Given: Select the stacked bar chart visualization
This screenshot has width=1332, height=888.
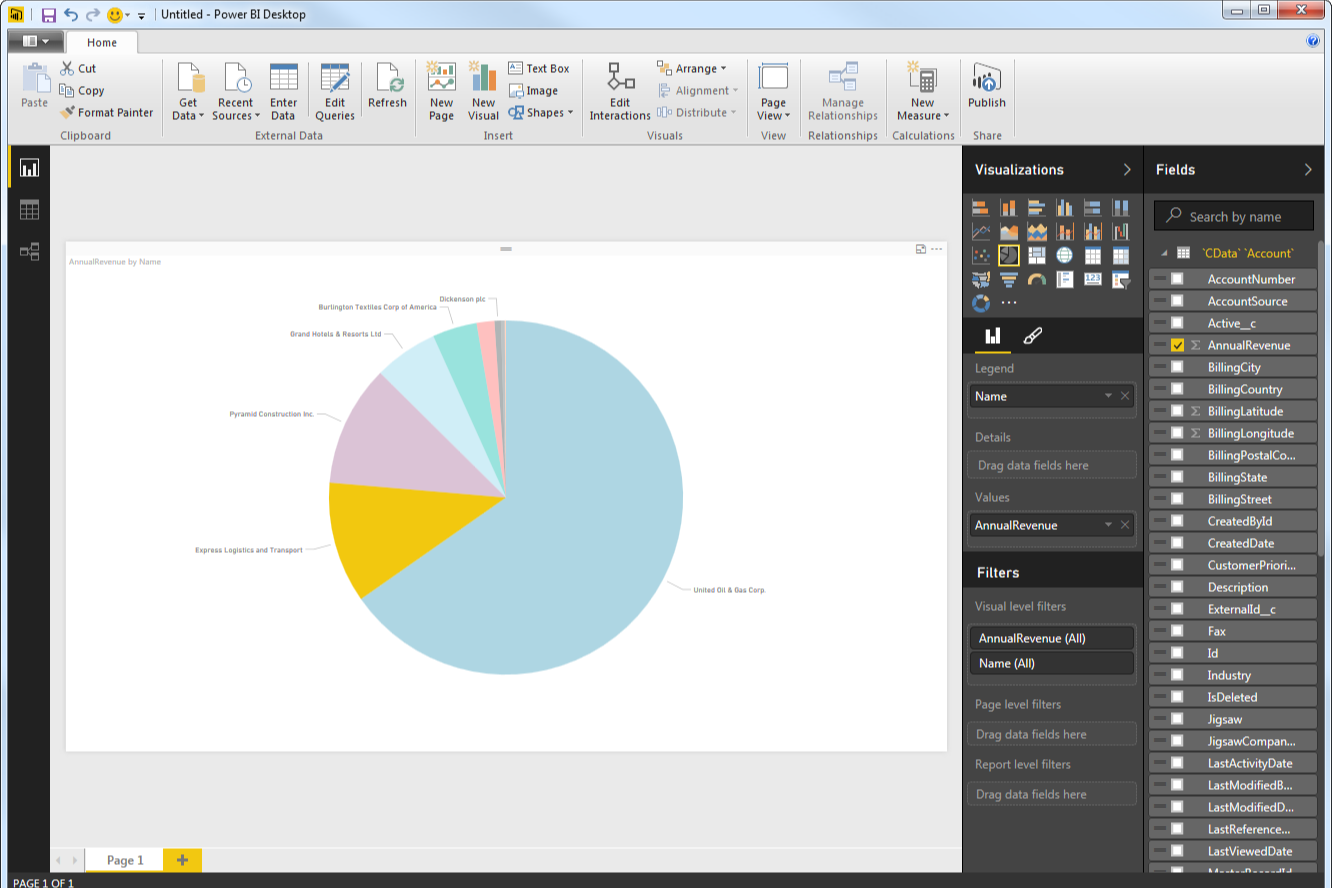Looking at the screenshot, I should (x=981, y=208).
